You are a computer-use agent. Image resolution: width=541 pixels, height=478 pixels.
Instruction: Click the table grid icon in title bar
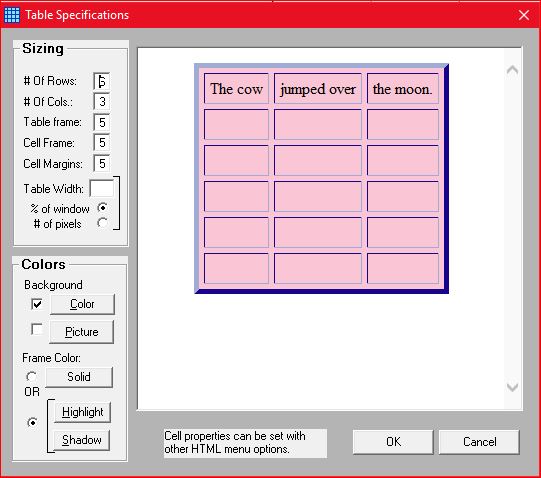12,15
